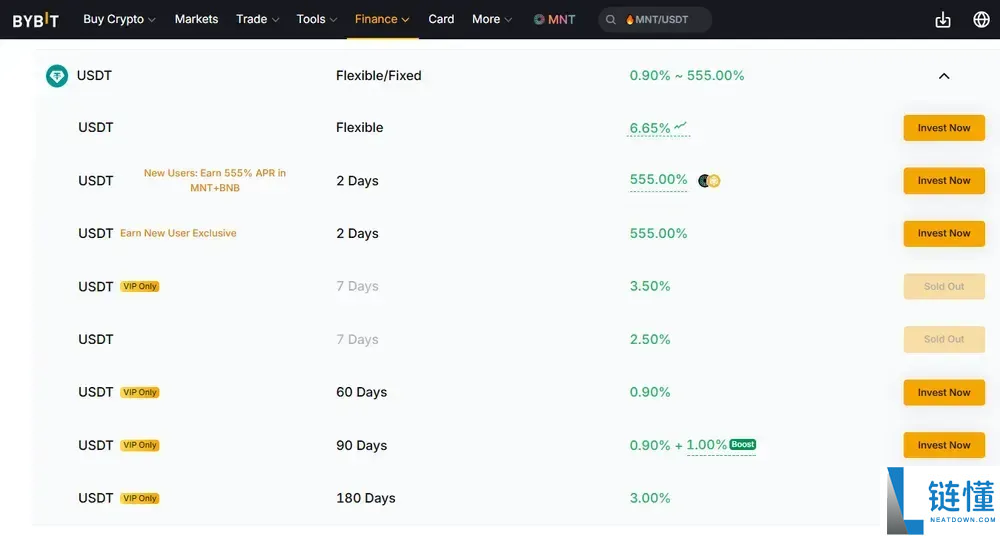Click the 1.00% boost APR value
1000x536 pixels.
707,445
